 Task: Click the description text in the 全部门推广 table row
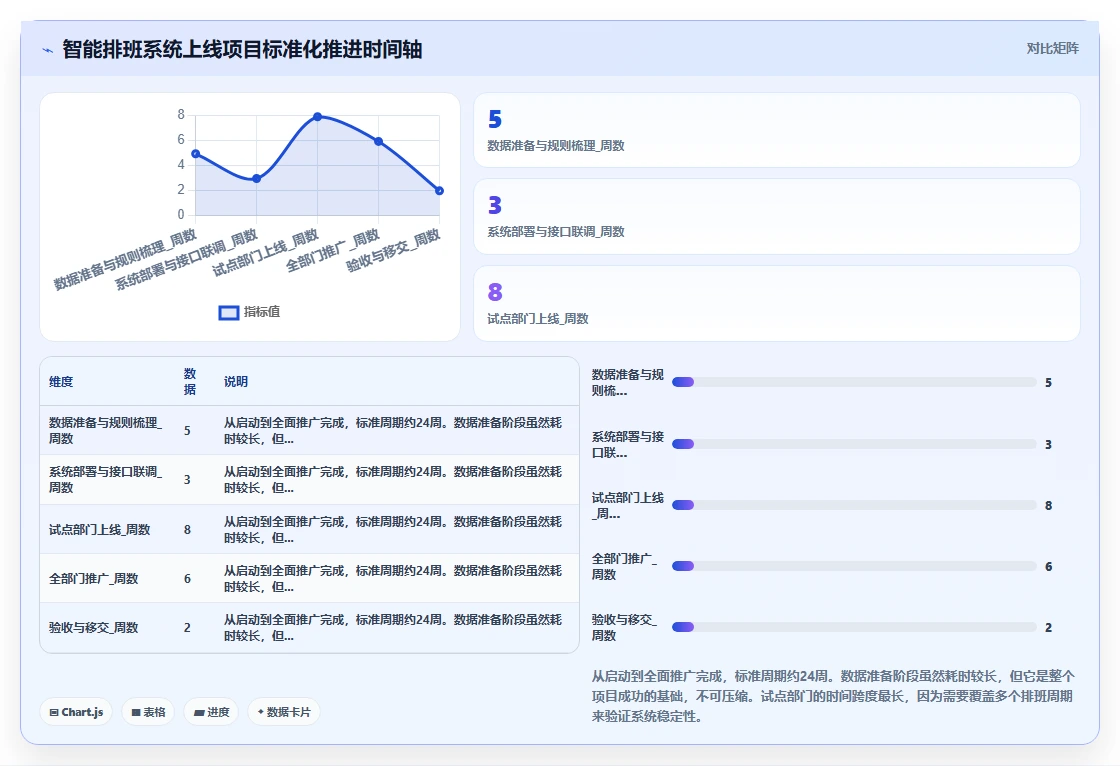point(393,579)
